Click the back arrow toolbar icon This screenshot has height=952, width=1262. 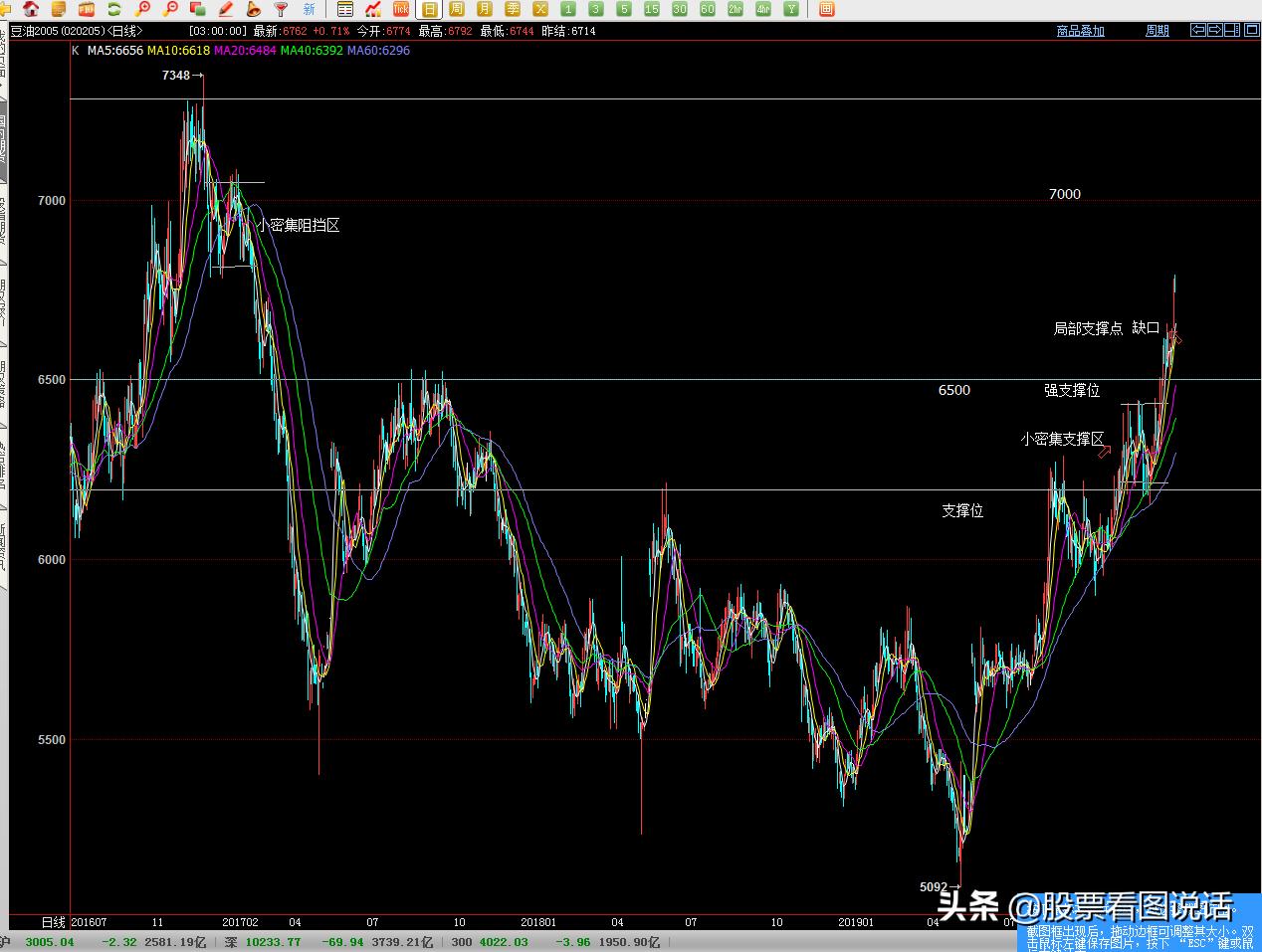click(x=6, y=9)
